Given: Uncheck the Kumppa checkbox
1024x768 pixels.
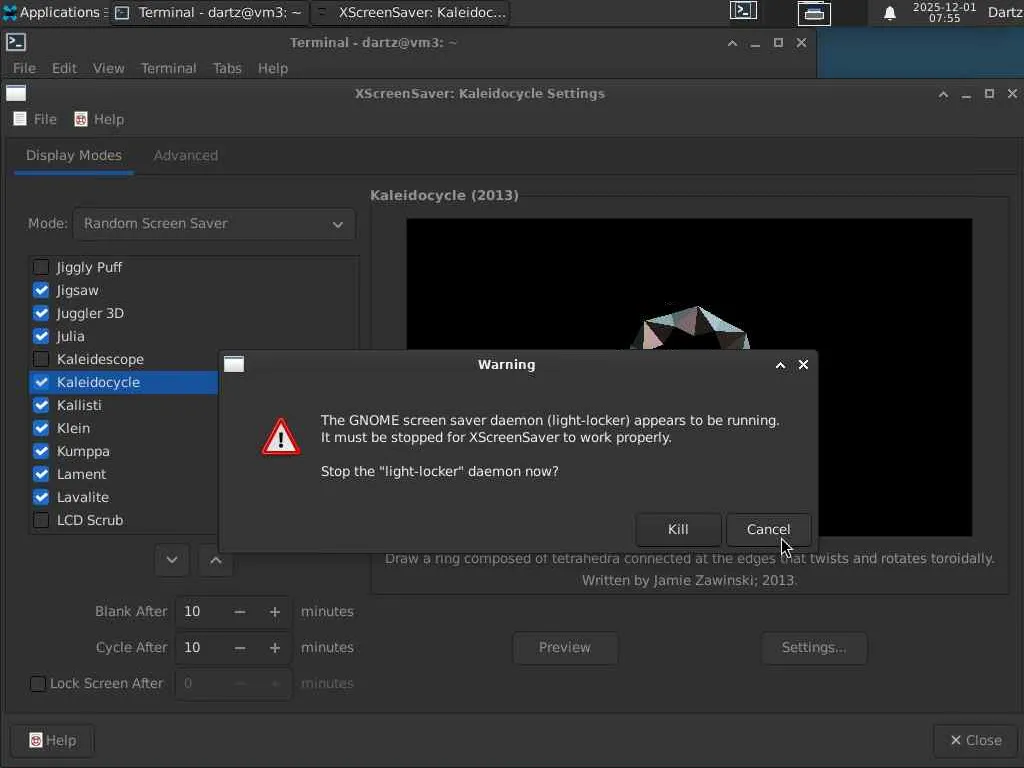Looking at the screenshot, I should coord(41,451).
